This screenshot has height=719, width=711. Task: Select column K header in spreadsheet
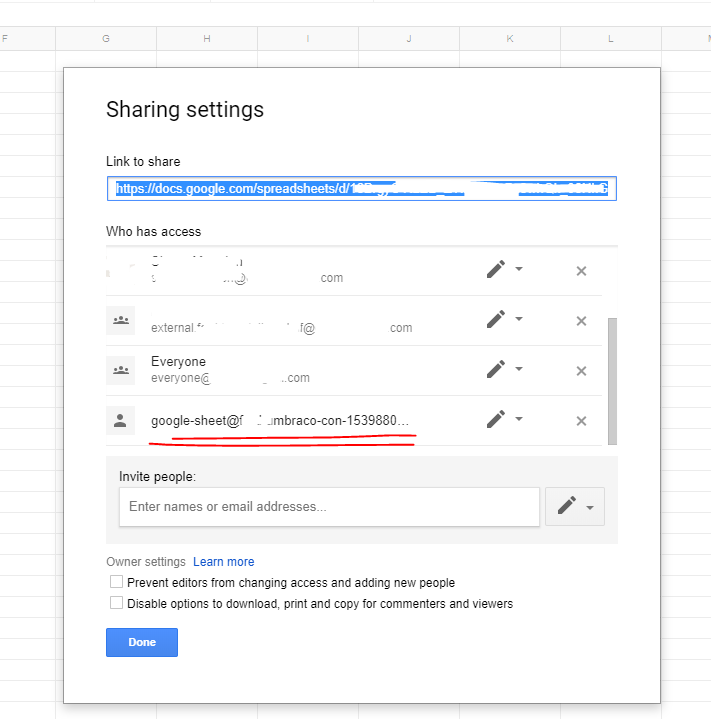(510, 39)
